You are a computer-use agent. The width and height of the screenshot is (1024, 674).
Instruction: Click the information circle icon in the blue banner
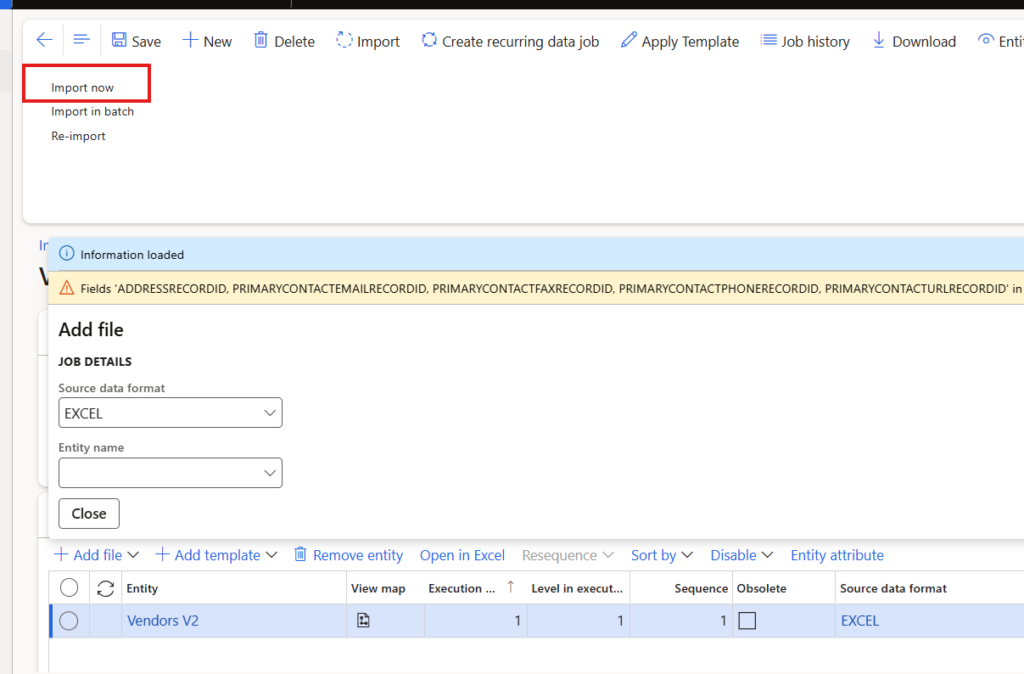tap(67, 253)
